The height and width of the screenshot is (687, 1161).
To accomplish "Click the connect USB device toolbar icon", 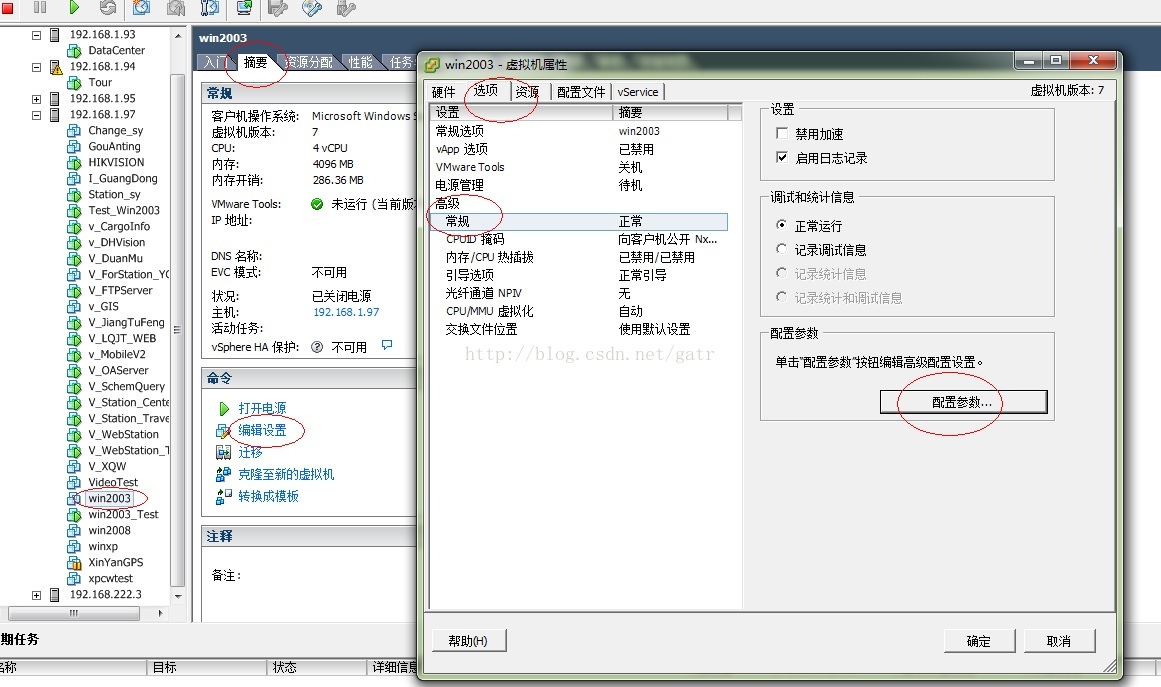I will click(346, 7).
